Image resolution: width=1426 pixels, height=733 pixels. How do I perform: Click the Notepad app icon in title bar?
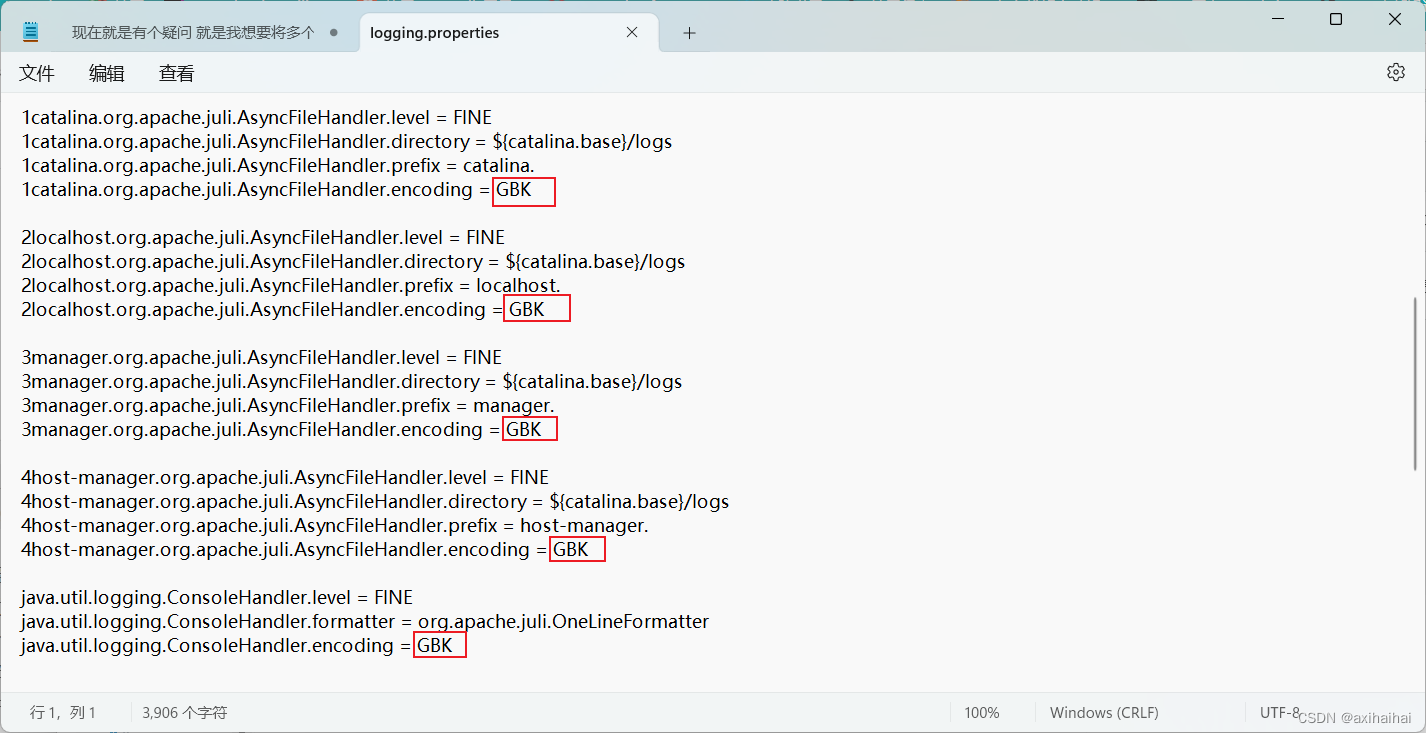click(x=31, y=33)
